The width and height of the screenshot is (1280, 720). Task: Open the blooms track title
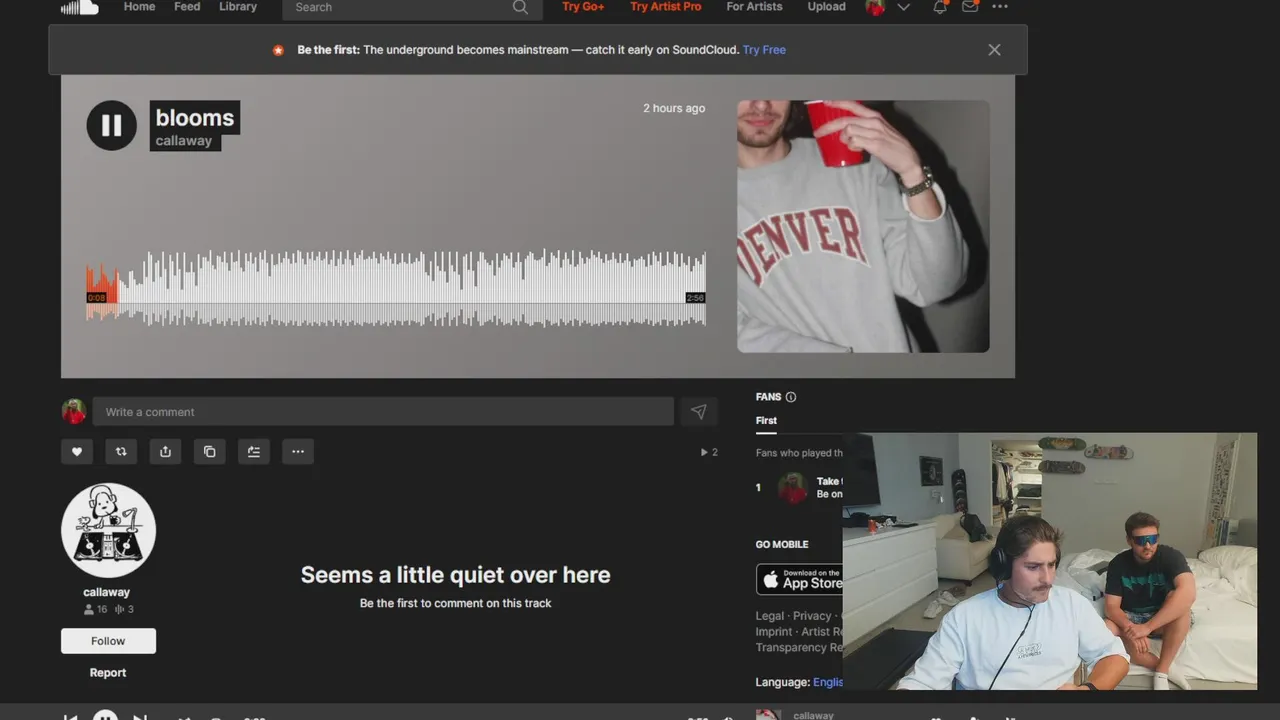tap(195, 117)
